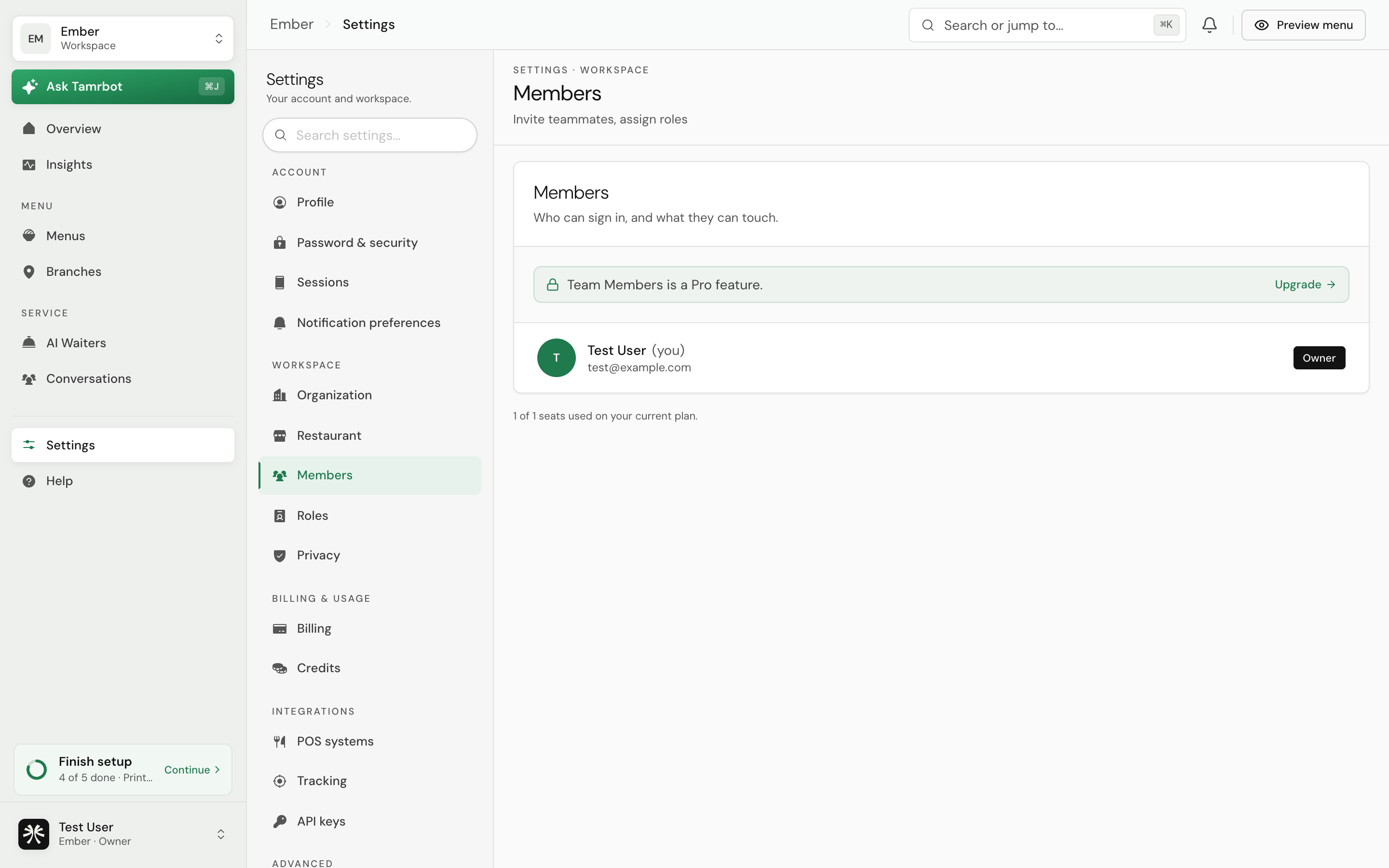Viewport: 1389px width, 868px height.
Task: Click the Roles badge icon
Action: (280, 515)
